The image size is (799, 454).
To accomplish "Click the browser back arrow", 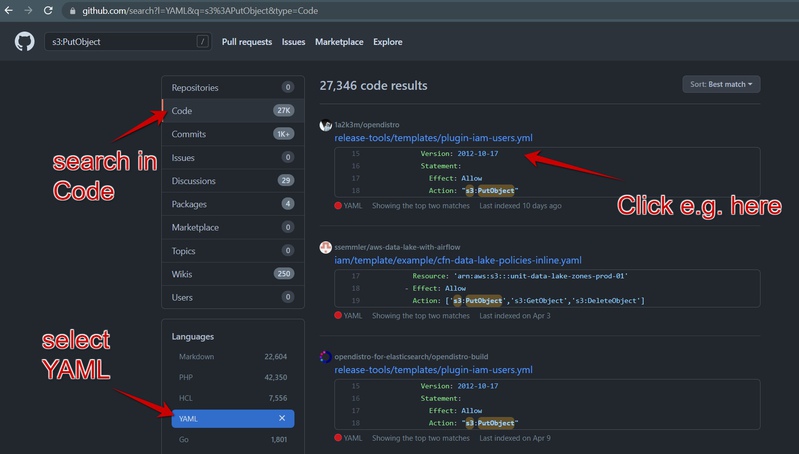I will 9,11.
